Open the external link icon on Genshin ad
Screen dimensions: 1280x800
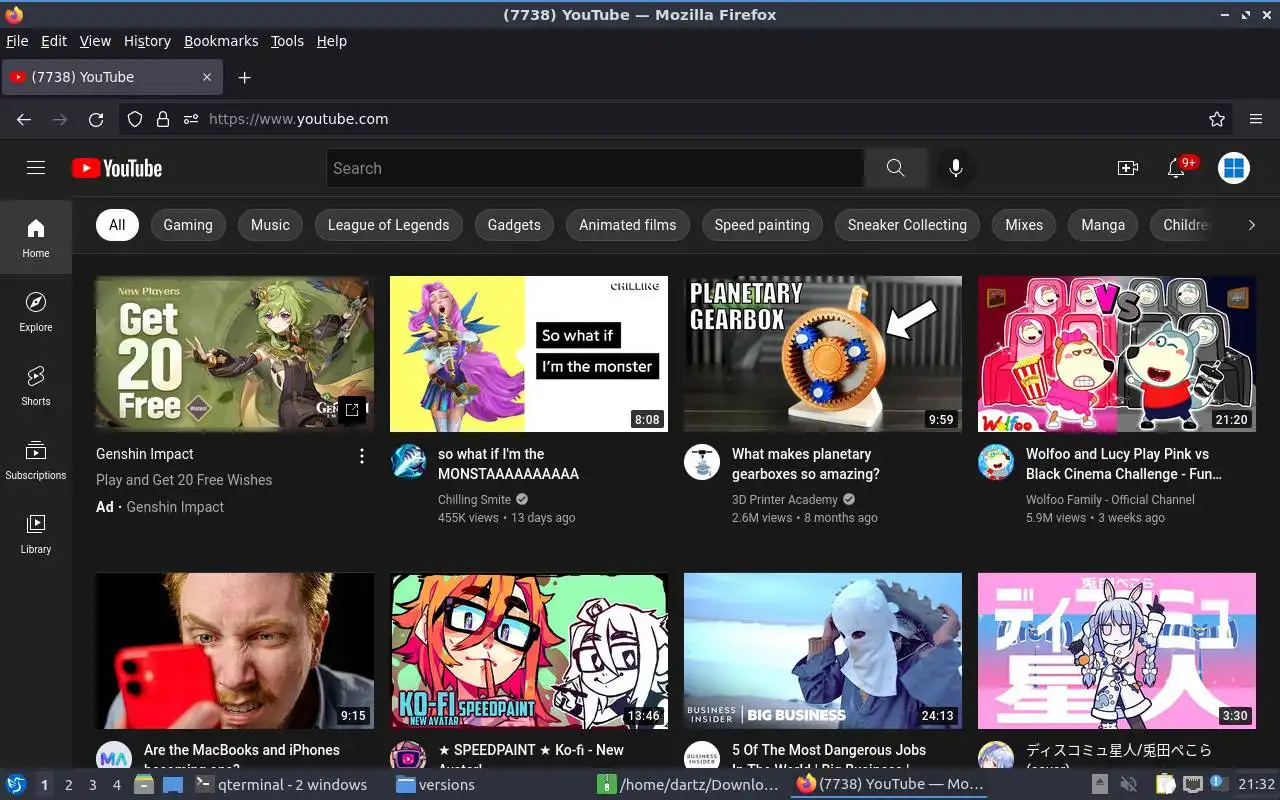(352, 409)
